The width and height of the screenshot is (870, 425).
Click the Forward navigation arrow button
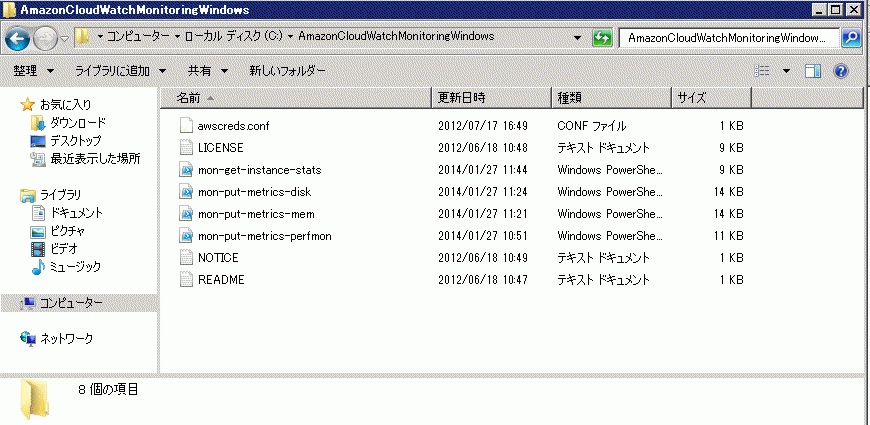tap(45, 38)
